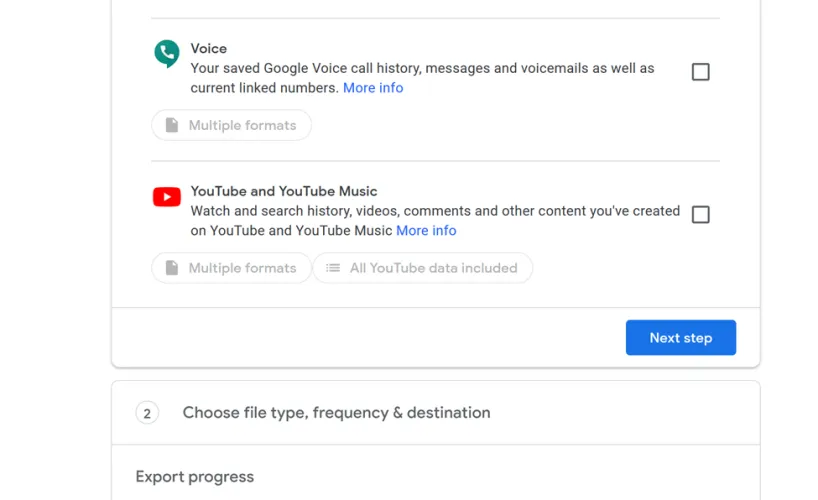Click the Google Voice description text
Viewport: 818px width, 500px height.
point(422,69)
